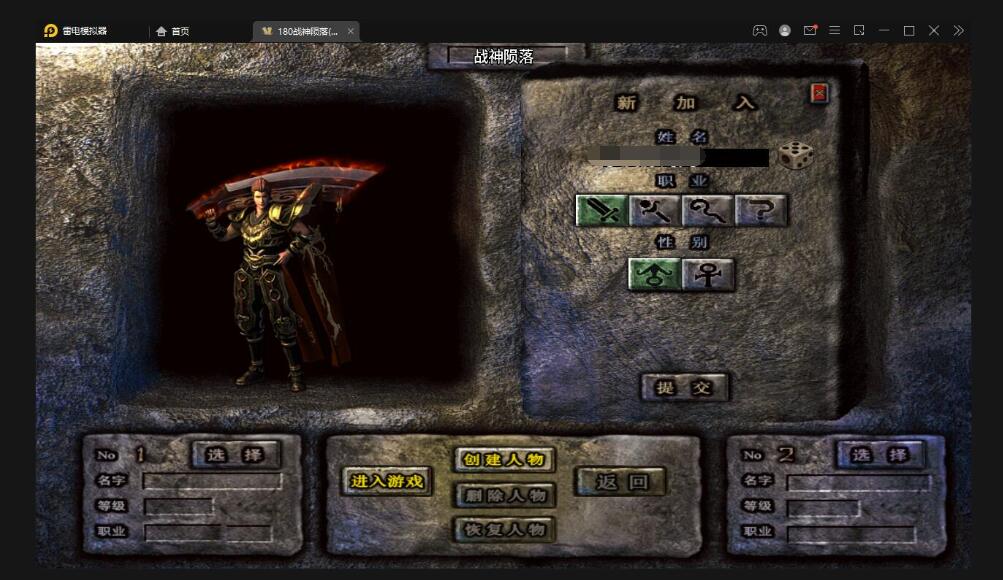The image size is (1003, 580).
Task: Open the mail notifications icon
Action: pos(810,31)
